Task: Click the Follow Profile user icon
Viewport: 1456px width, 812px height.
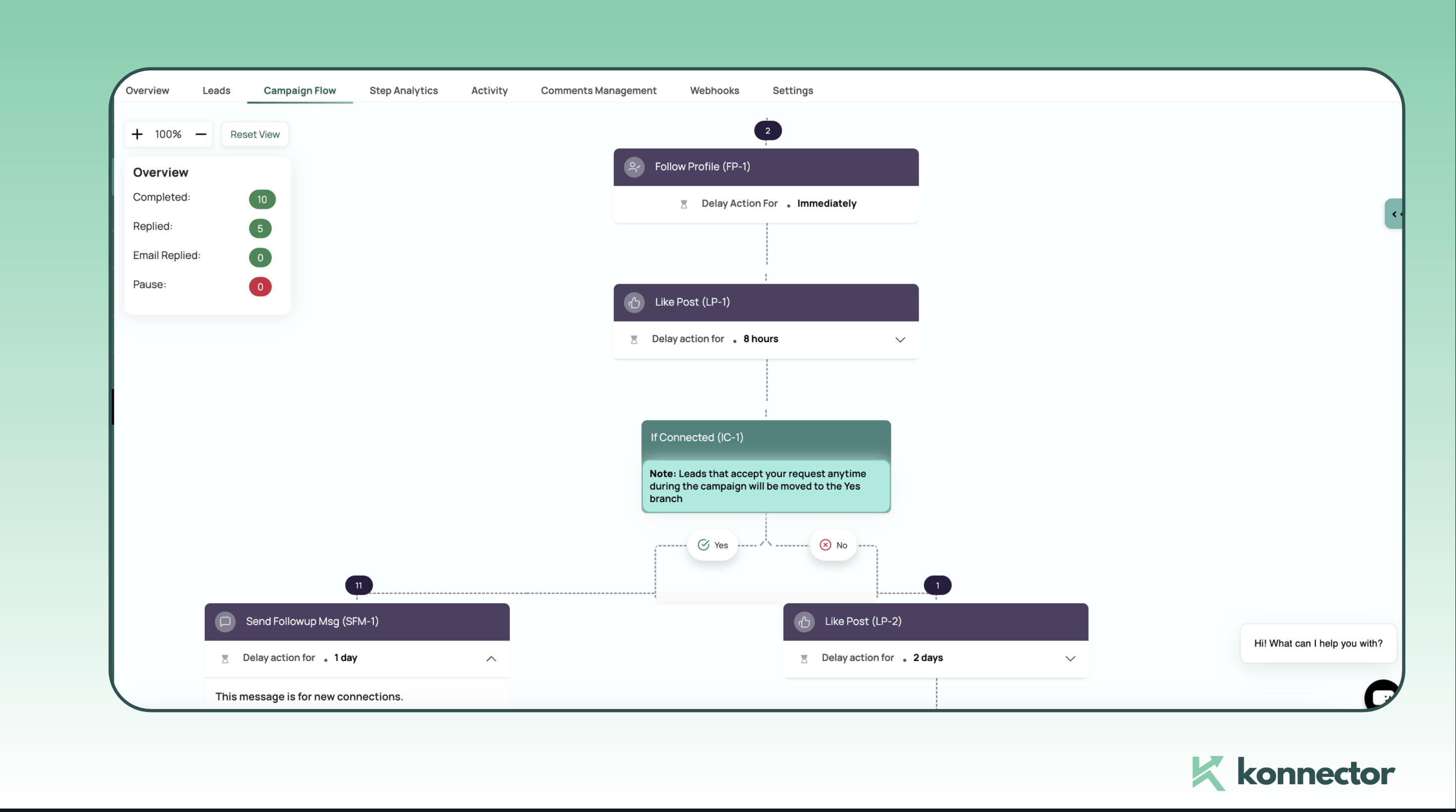Action: point(634,167)
